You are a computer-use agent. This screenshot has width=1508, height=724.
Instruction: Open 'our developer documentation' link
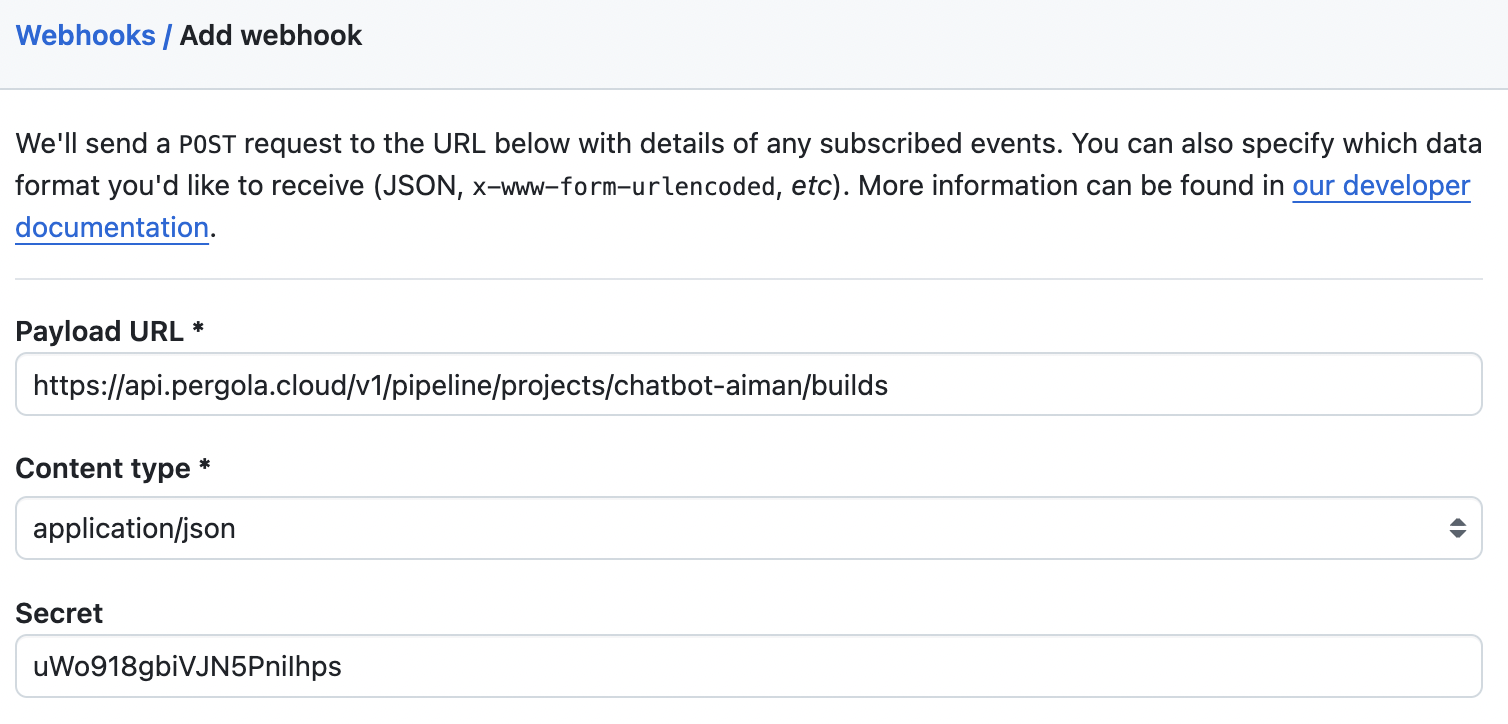click(1380, 186)
